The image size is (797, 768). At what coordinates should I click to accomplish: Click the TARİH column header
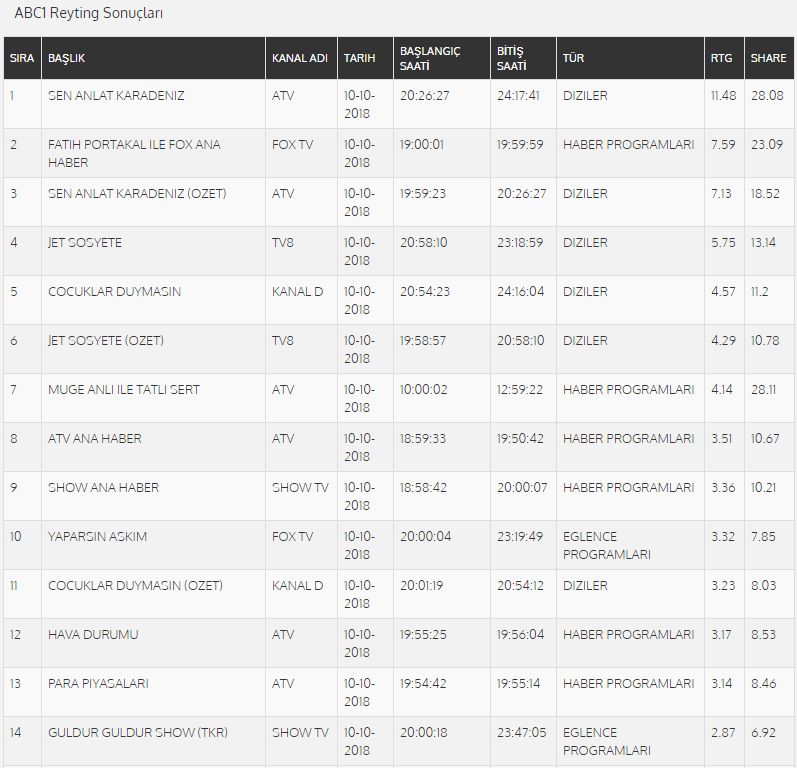(x=365, y=58)
